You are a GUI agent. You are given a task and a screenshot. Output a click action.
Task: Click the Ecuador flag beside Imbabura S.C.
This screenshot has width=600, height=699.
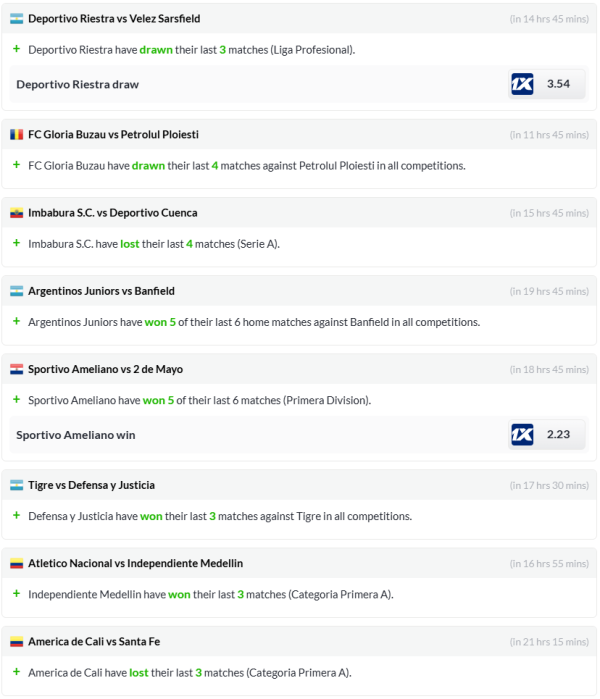click(16, 213)
